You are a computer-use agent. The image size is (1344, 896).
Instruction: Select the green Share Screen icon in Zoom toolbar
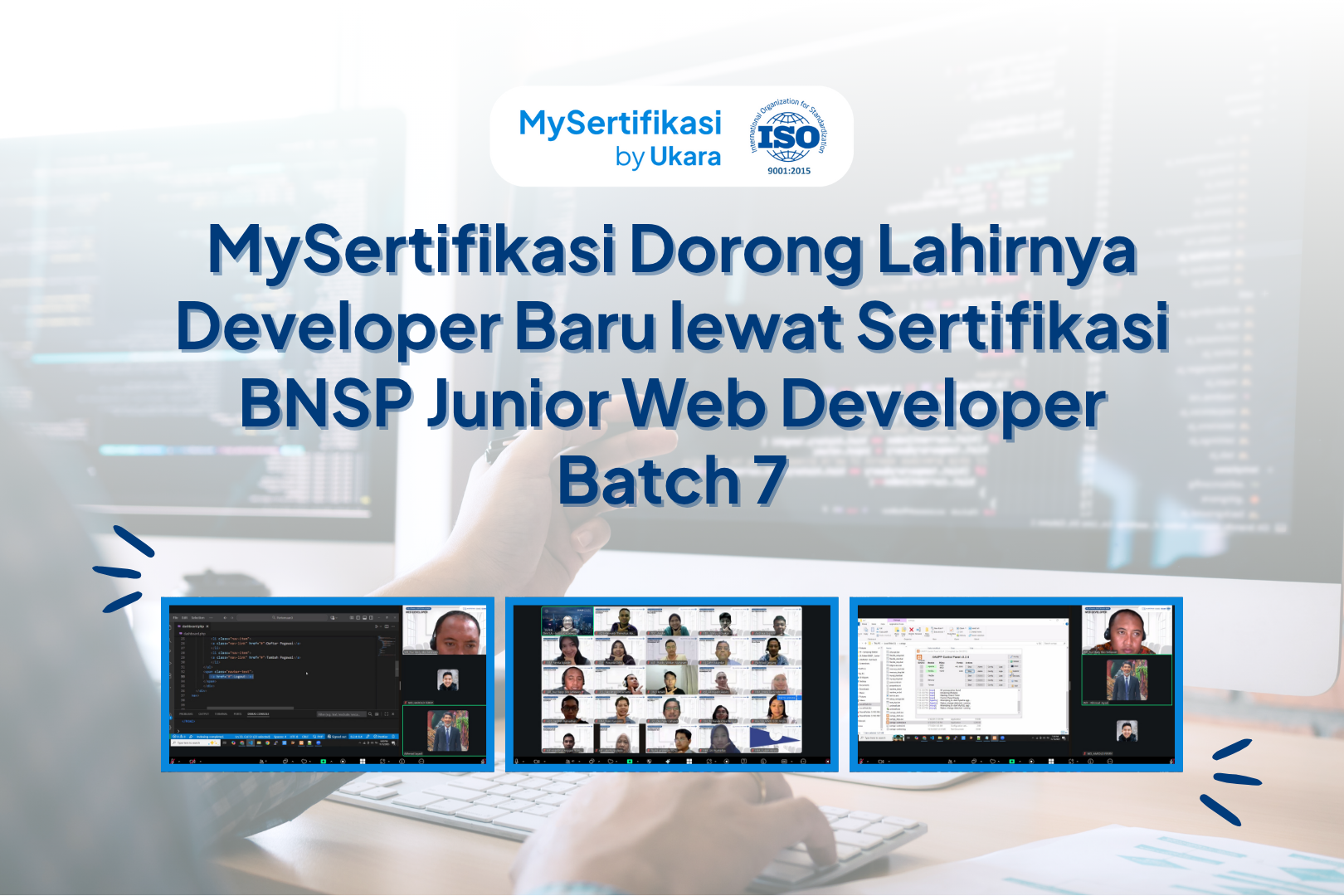pos(630,762)
